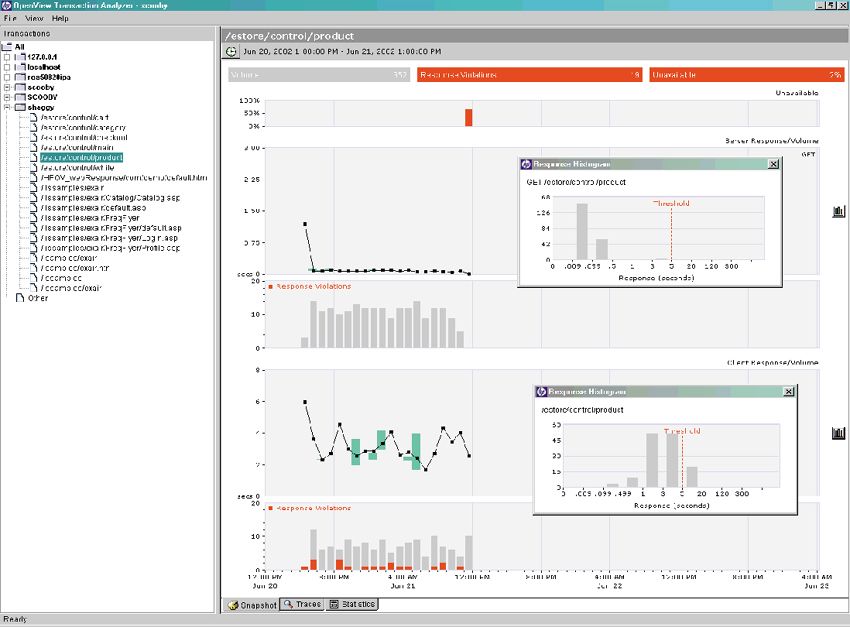850x627 pixels.
Task: Click the /estore/control/product heading bar
Action: tap(535, 36)
